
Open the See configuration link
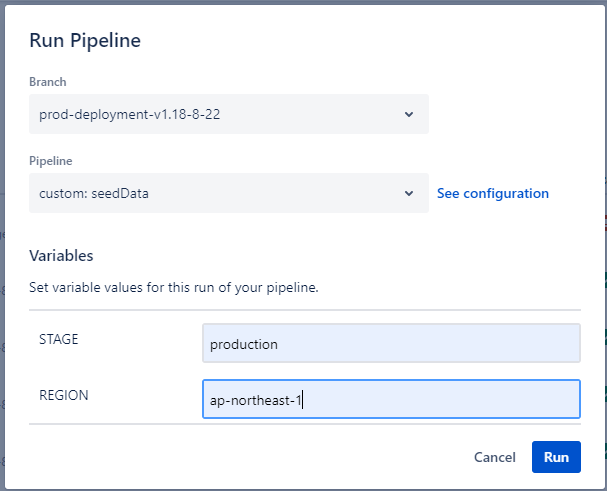[x=492, y=193]
